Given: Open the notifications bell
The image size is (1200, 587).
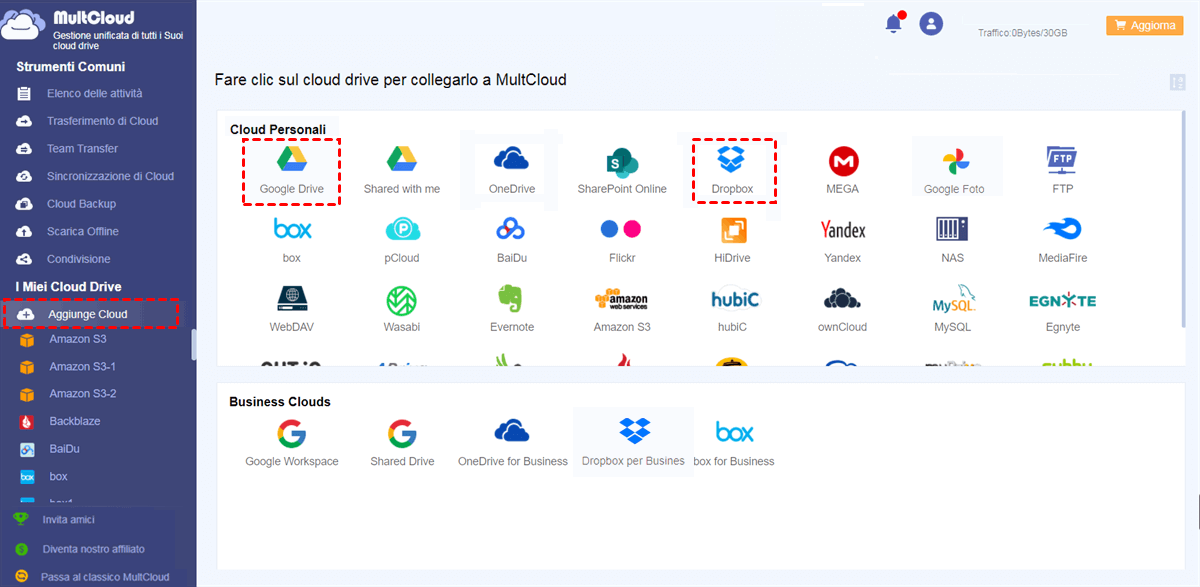Looking at the screenshot, I should 894,24.
